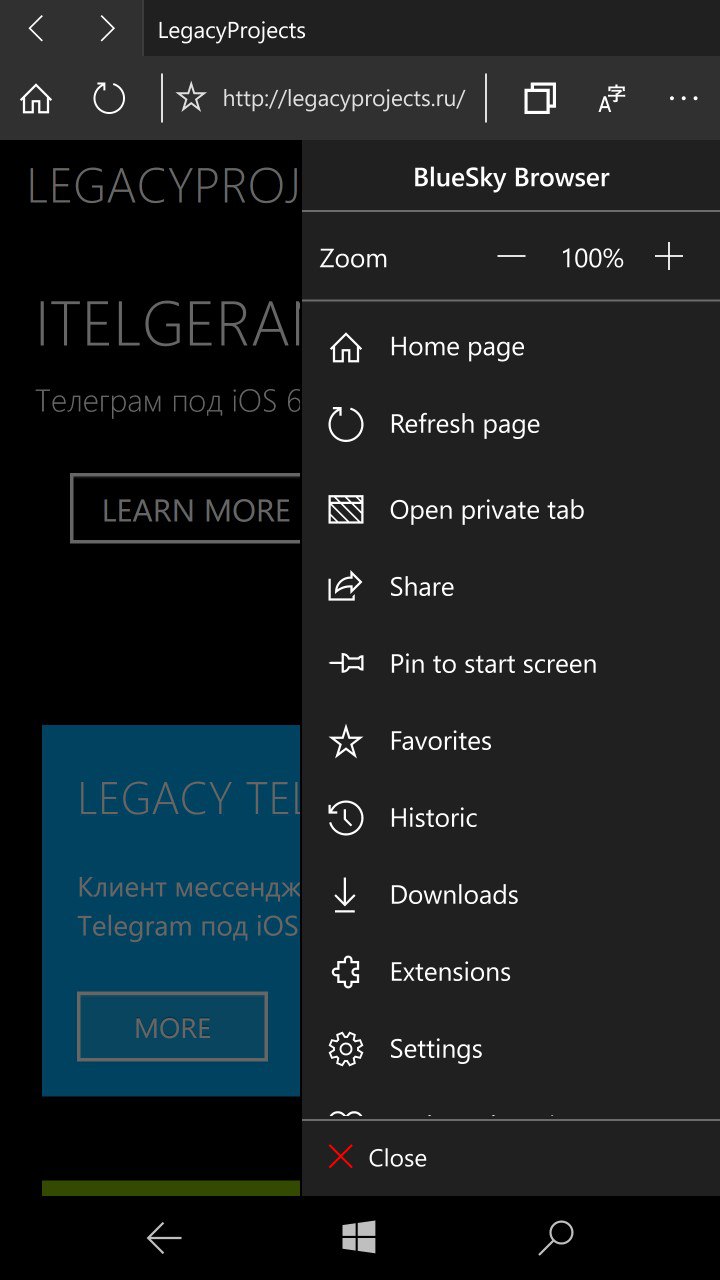Choose Open private tab
The image size is (720, 1280).
point(486,510)
